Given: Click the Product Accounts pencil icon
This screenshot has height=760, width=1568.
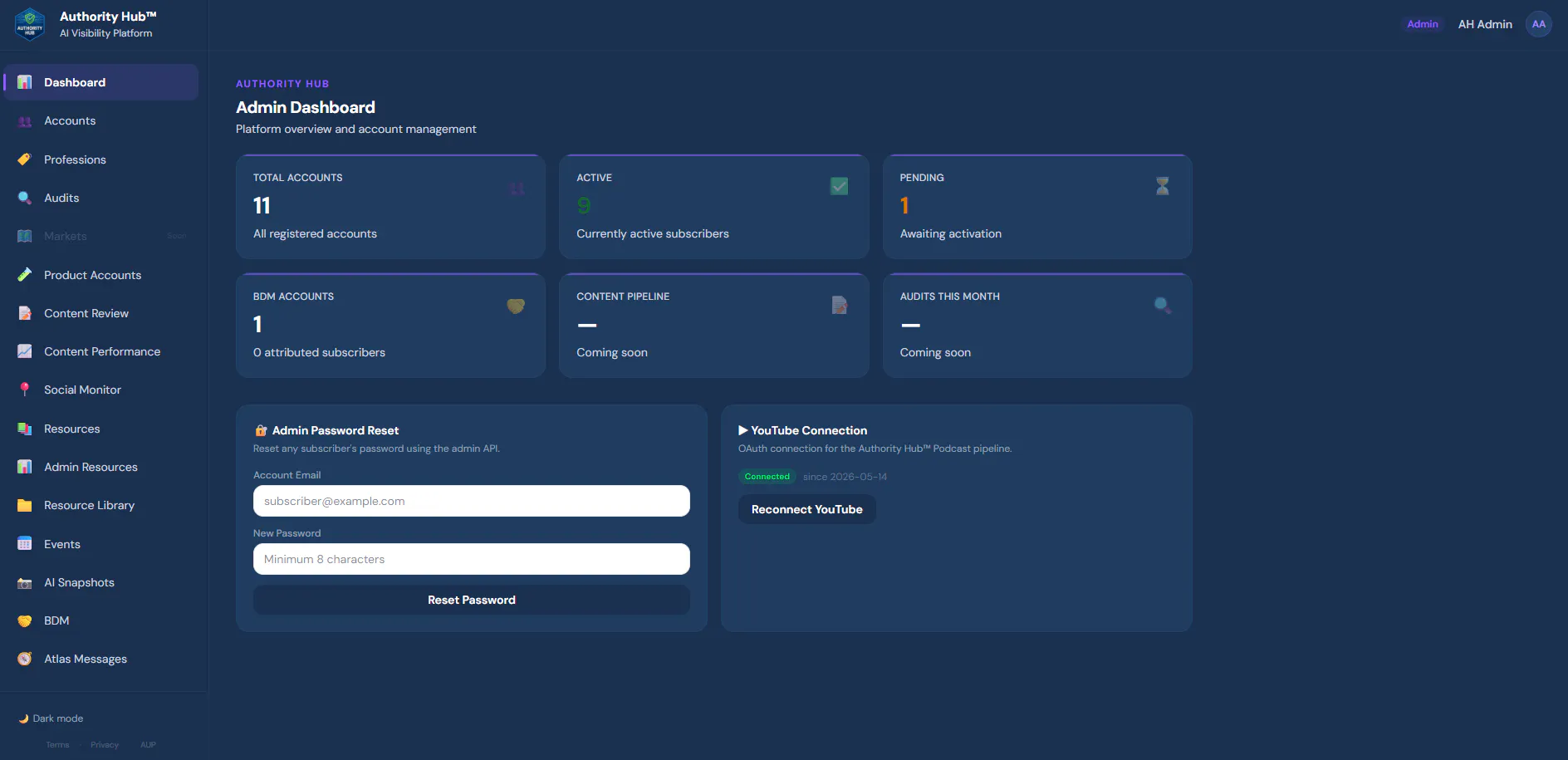Looking at the screenshot, I should tap(25, 275).
